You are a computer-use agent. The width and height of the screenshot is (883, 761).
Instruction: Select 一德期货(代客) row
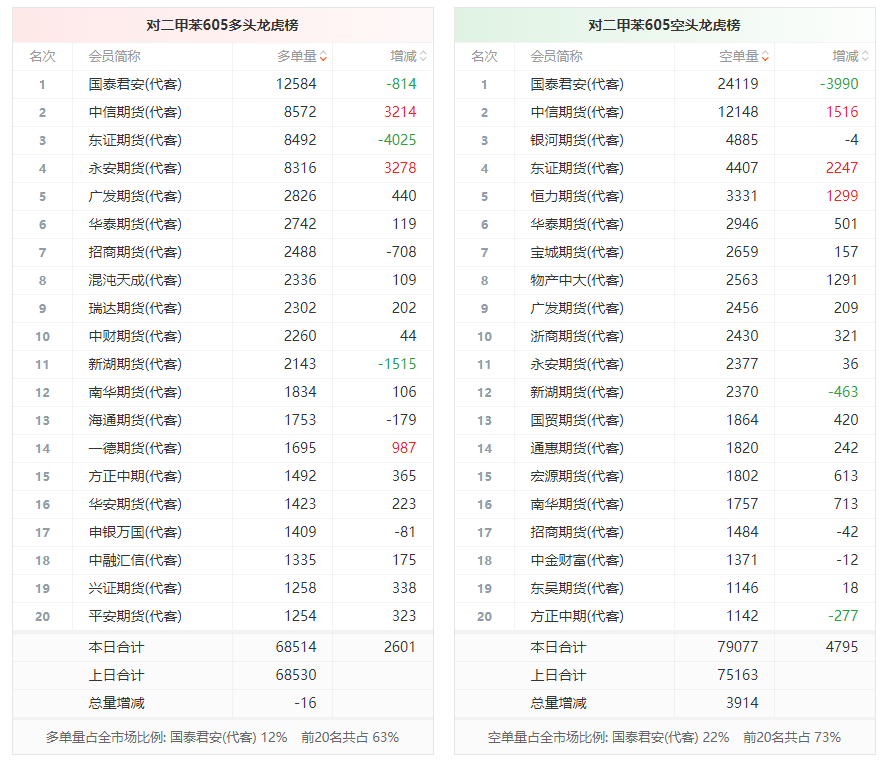[223, 448]
